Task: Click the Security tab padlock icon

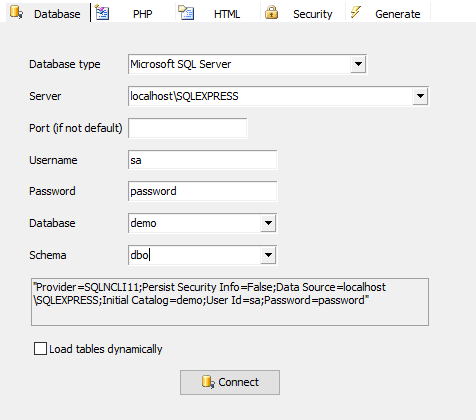Action: pyautogui.click(x=271, y=13)
